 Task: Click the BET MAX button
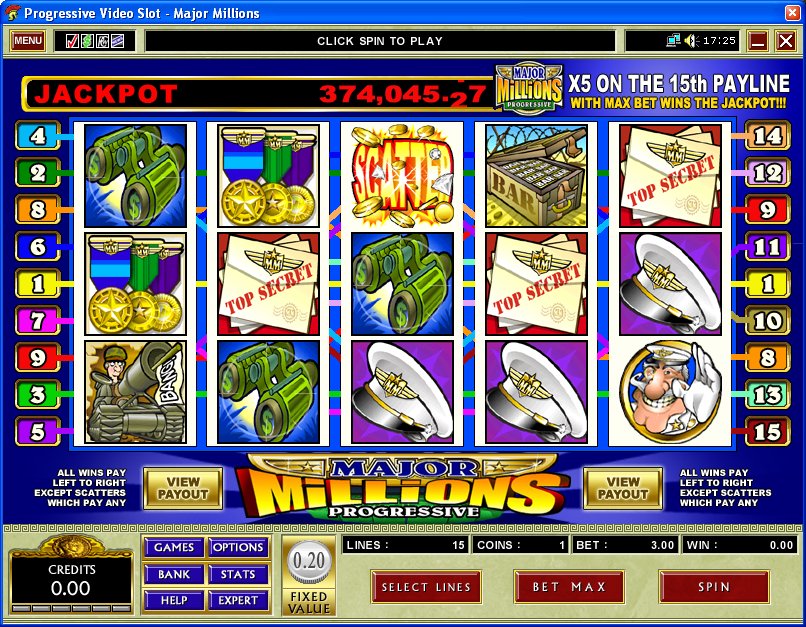569,587
